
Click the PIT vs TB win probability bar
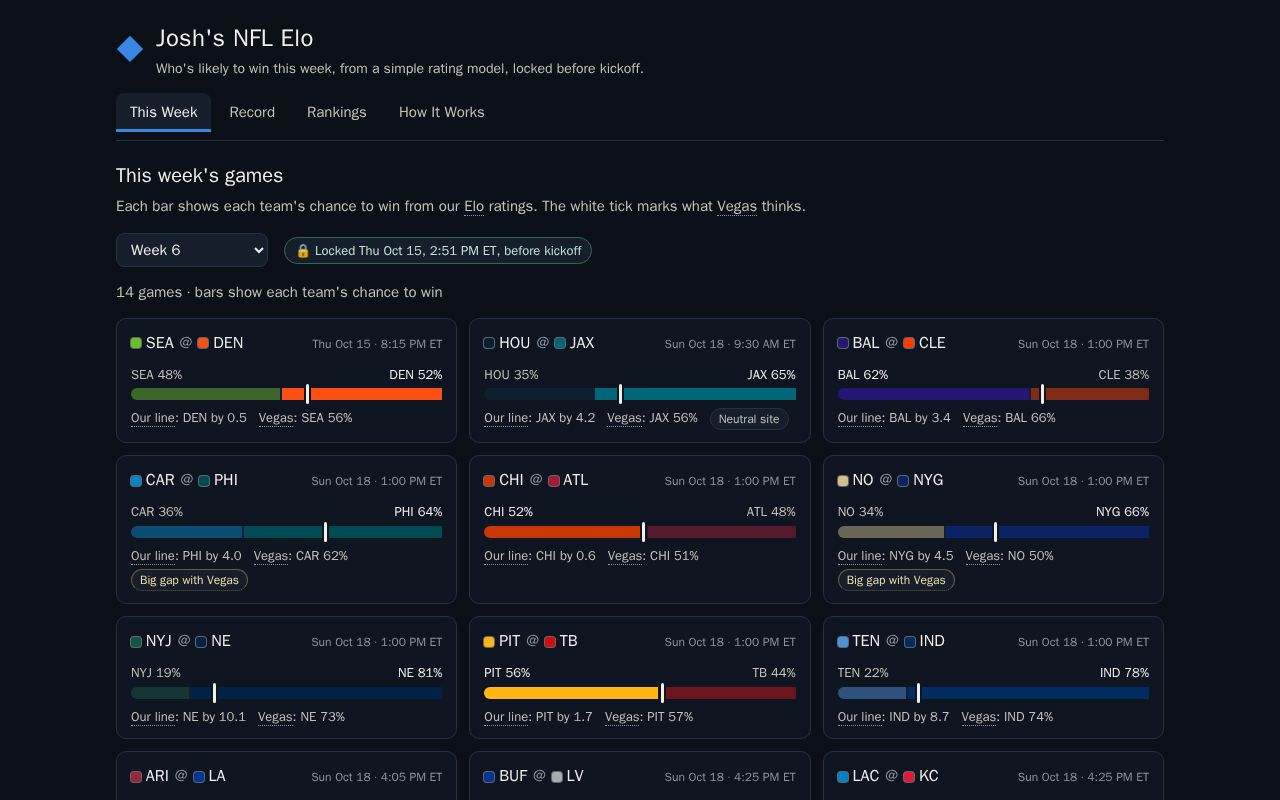point(640,693)
